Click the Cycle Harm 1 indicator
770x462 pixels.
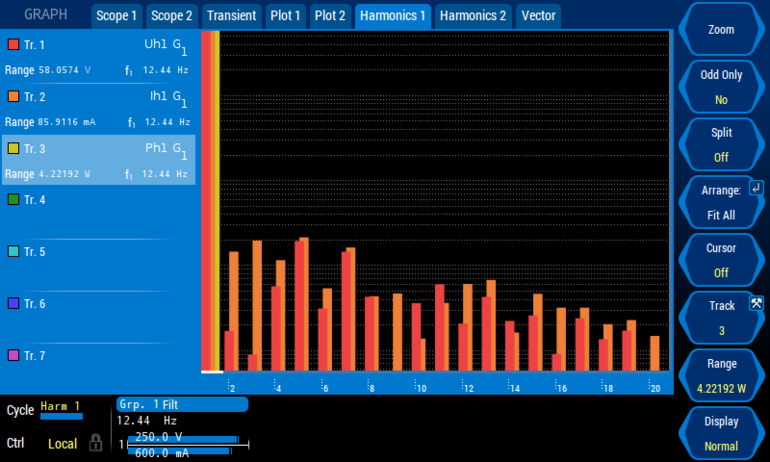pyautogui.click(x=61, y=409)
